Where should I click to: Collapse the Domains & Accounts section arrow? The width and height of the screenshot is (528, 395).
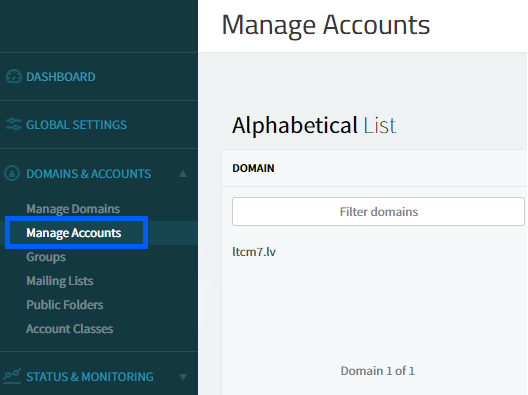point(183,174)
